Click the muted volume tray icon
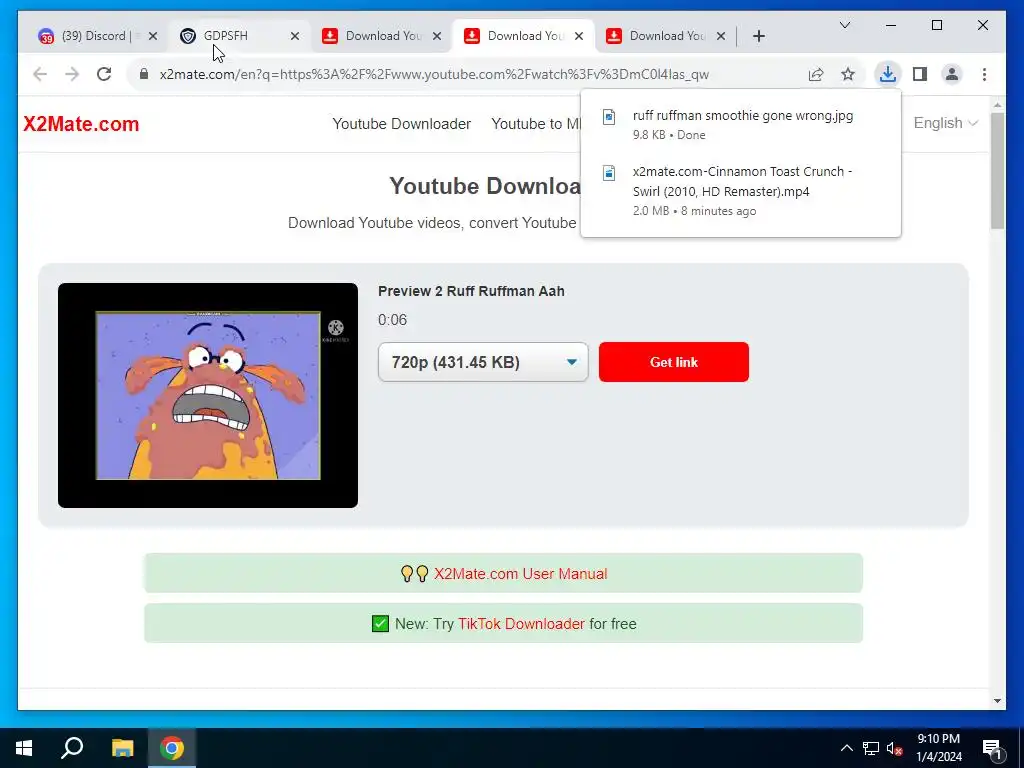 tap(895, 748)
